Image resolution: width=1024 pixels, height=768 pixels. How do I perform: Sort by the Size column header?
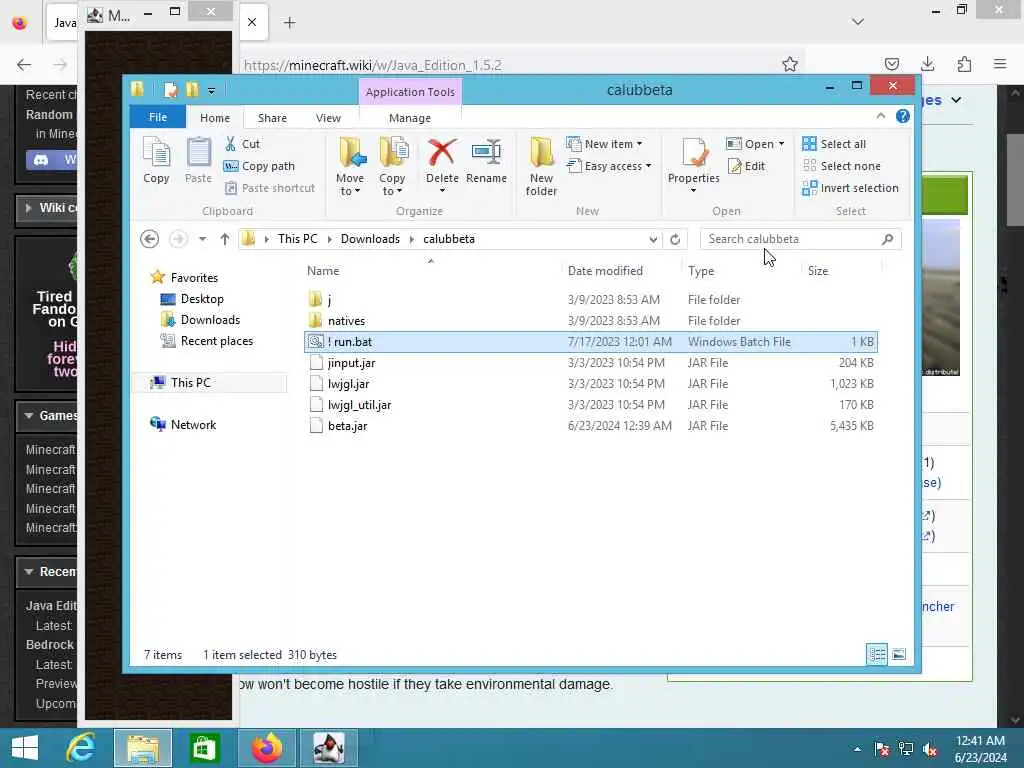click(818, 270)
